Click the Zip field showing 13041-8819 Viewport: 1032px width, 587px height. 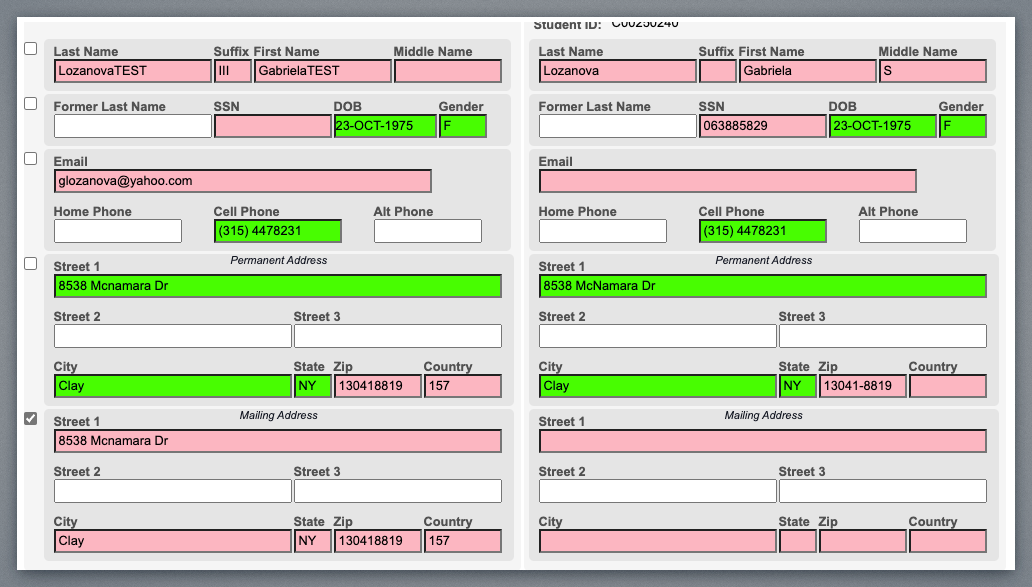tap(862, 386)
